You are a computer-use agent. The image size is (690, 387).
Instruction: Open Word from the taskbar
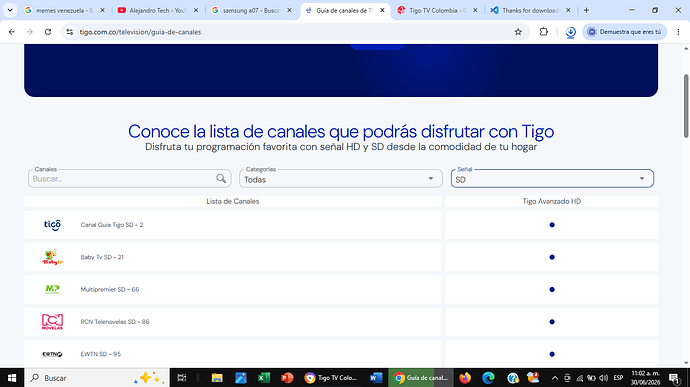click(x=376, y=378)
